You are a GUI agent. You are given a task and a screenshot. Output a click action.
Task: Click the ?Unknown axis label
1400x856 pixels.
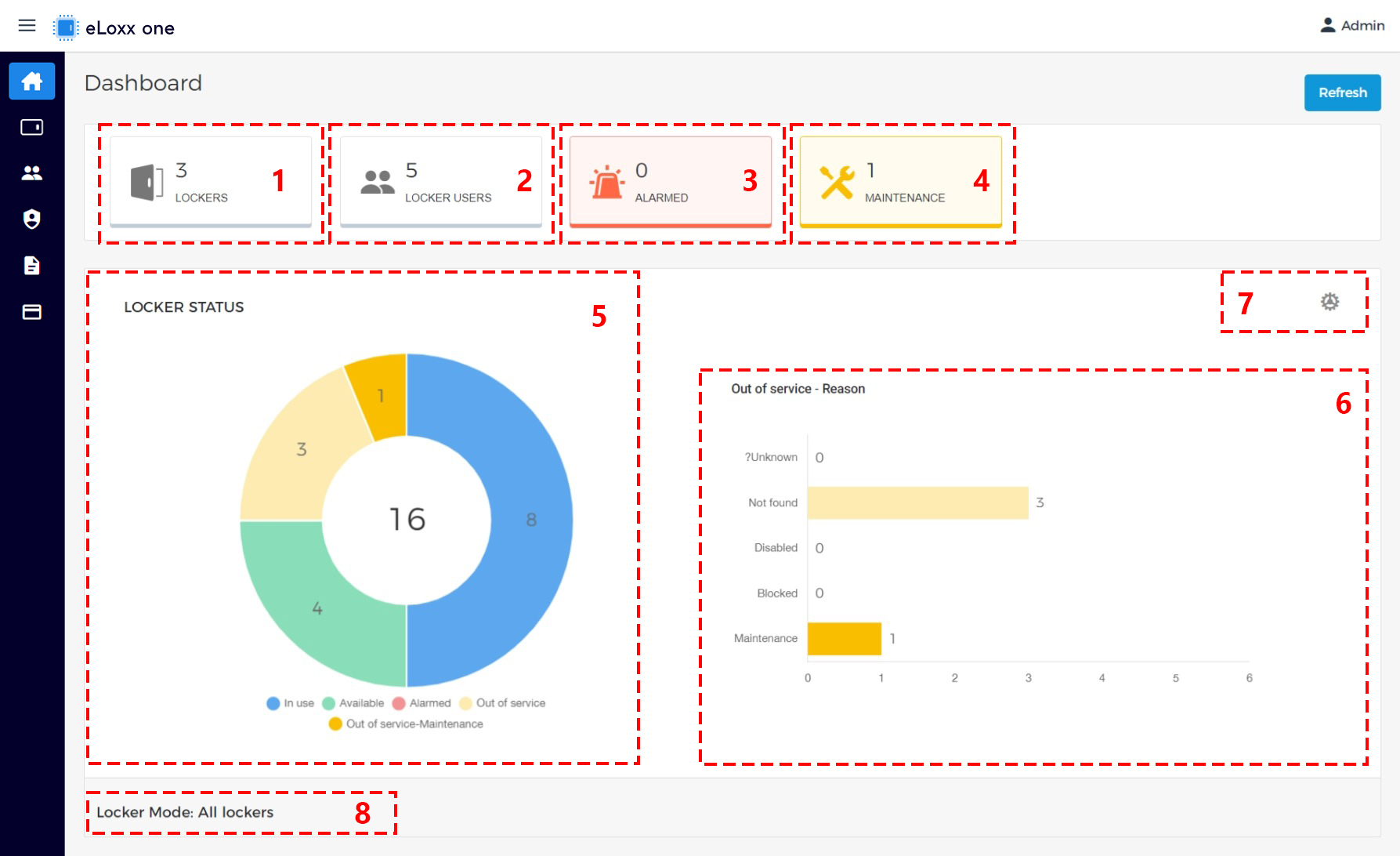coord(771,457)
